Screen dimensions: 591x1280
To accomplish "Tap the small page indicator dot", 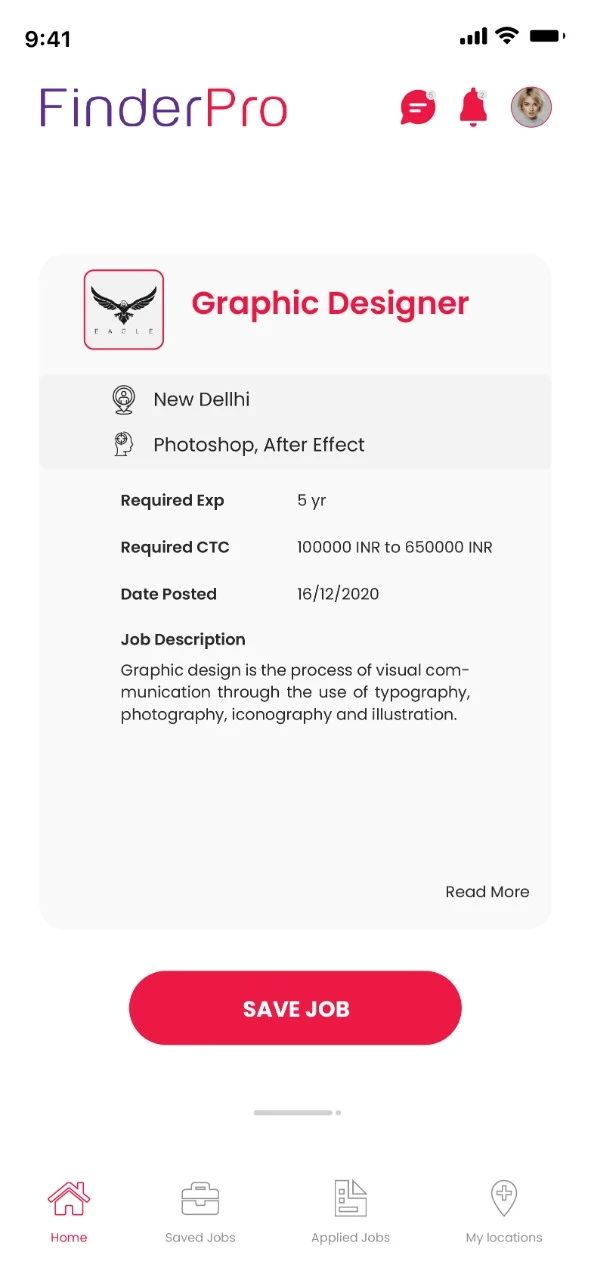I will [338, 1112].
